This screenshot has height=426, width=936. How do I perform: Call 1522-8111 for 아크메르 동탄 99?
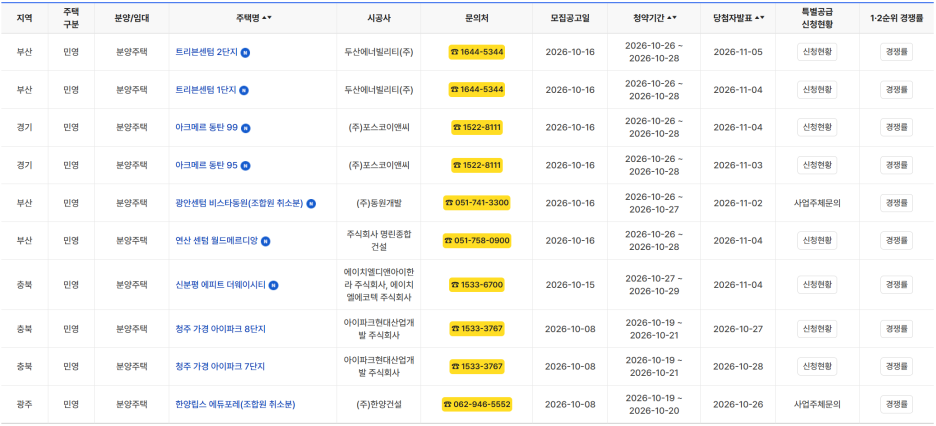pyautogui.click(x=477, y=128)
